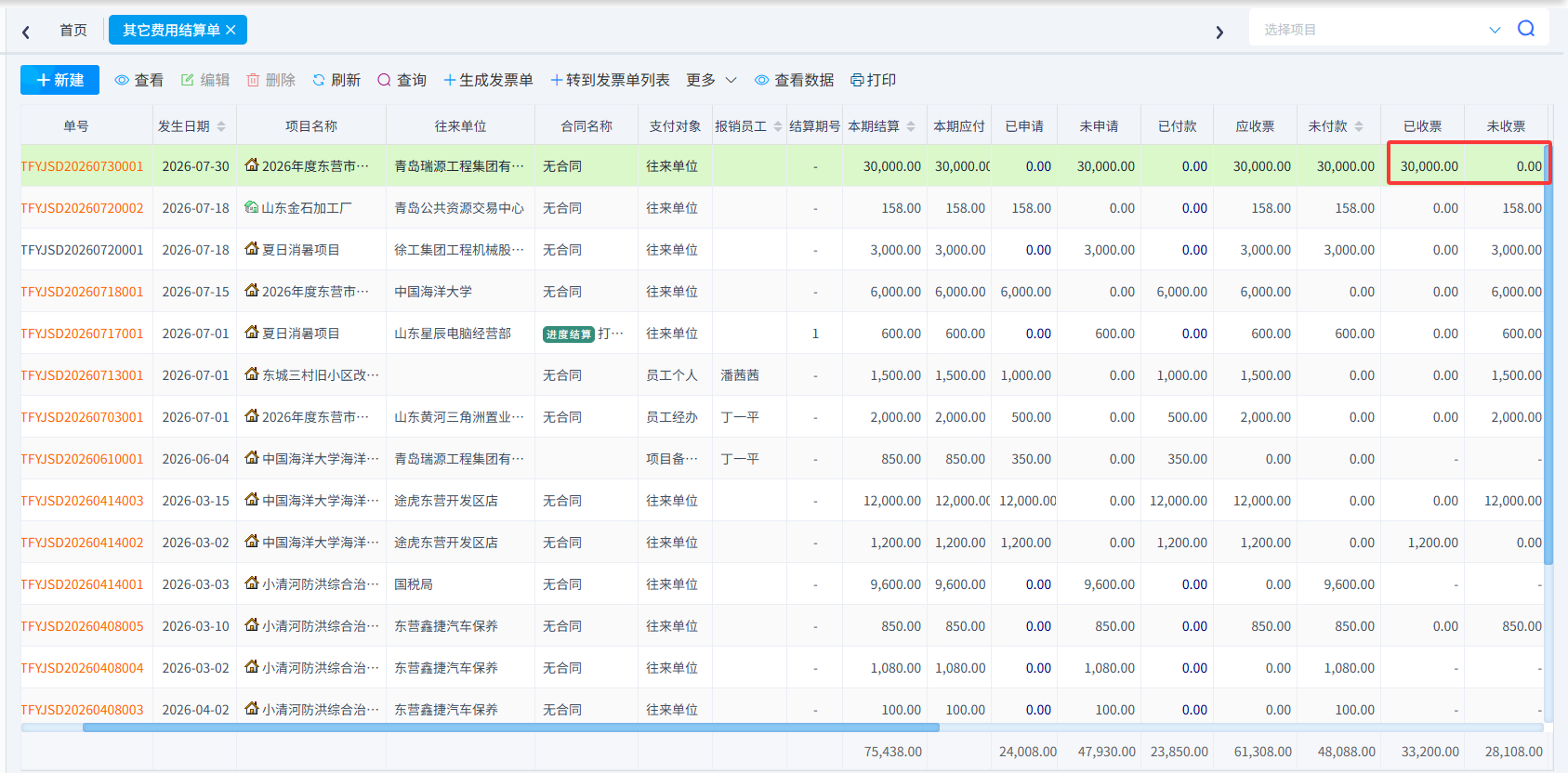Refresh the list with 刷新

click(x=336, y=80)
